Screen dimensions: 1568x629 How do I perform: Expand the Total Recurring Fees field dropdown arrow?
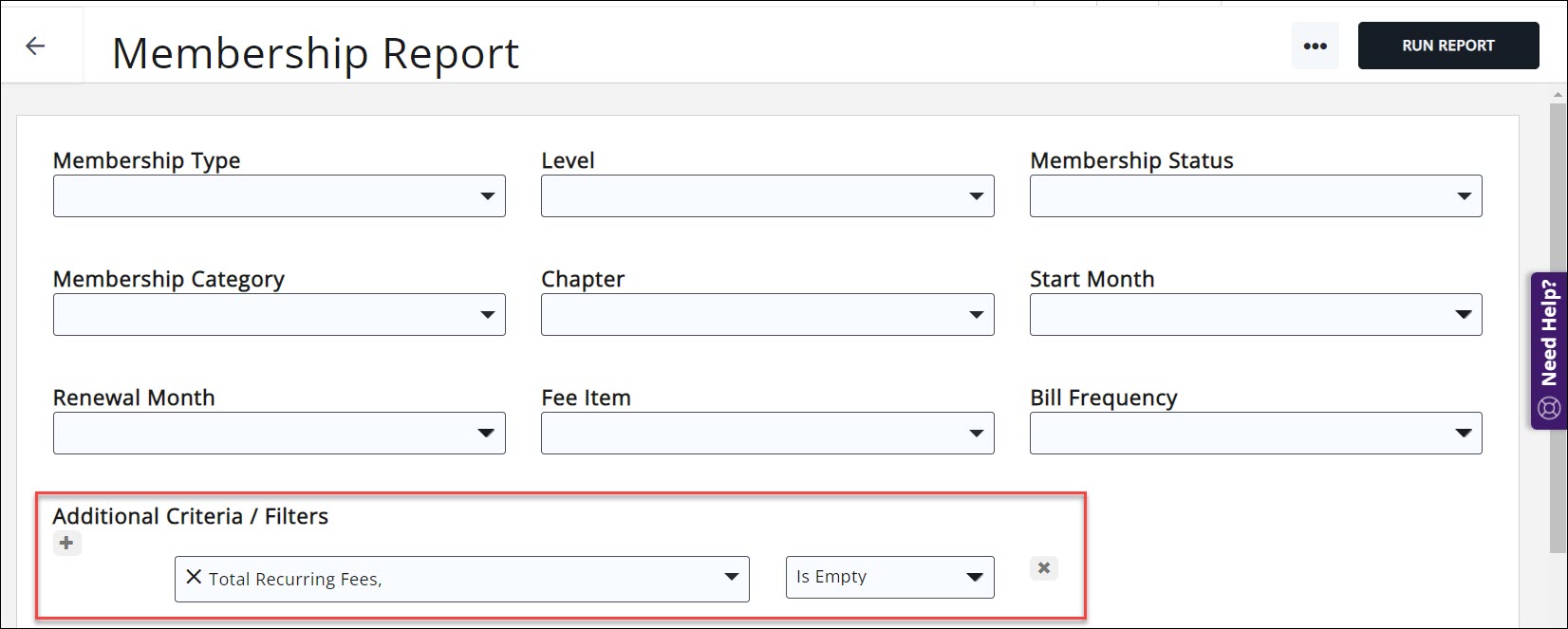pyautogui.click(x=731, y=578)
